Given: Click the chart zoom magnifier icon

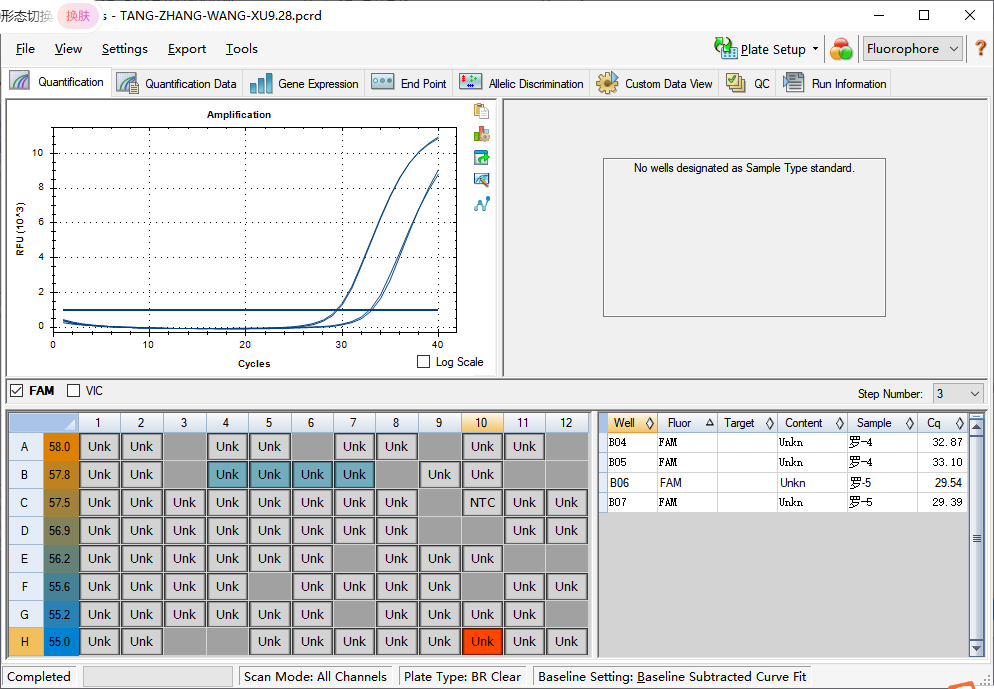Looking at the screenshot, I should pos(481,180).
